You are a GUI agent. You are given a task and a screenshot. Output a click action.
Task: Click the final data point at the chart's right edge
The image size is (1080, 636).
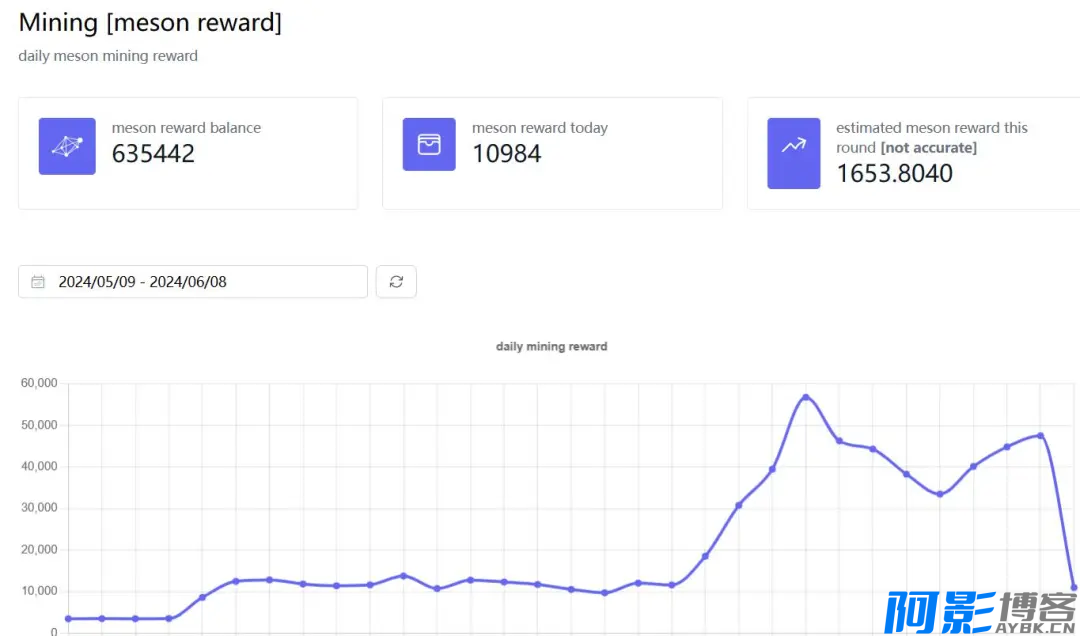point(1074,587)
